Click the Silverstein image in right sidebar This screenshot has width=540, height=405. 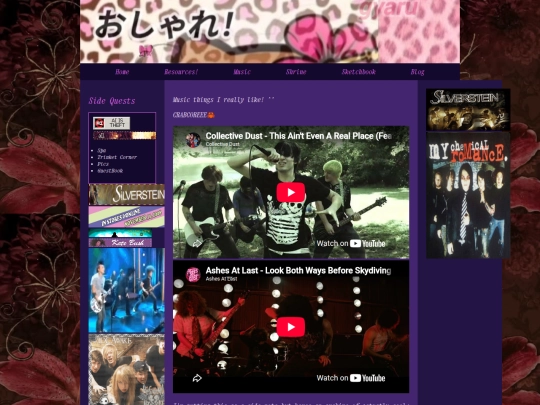[468, 110]
